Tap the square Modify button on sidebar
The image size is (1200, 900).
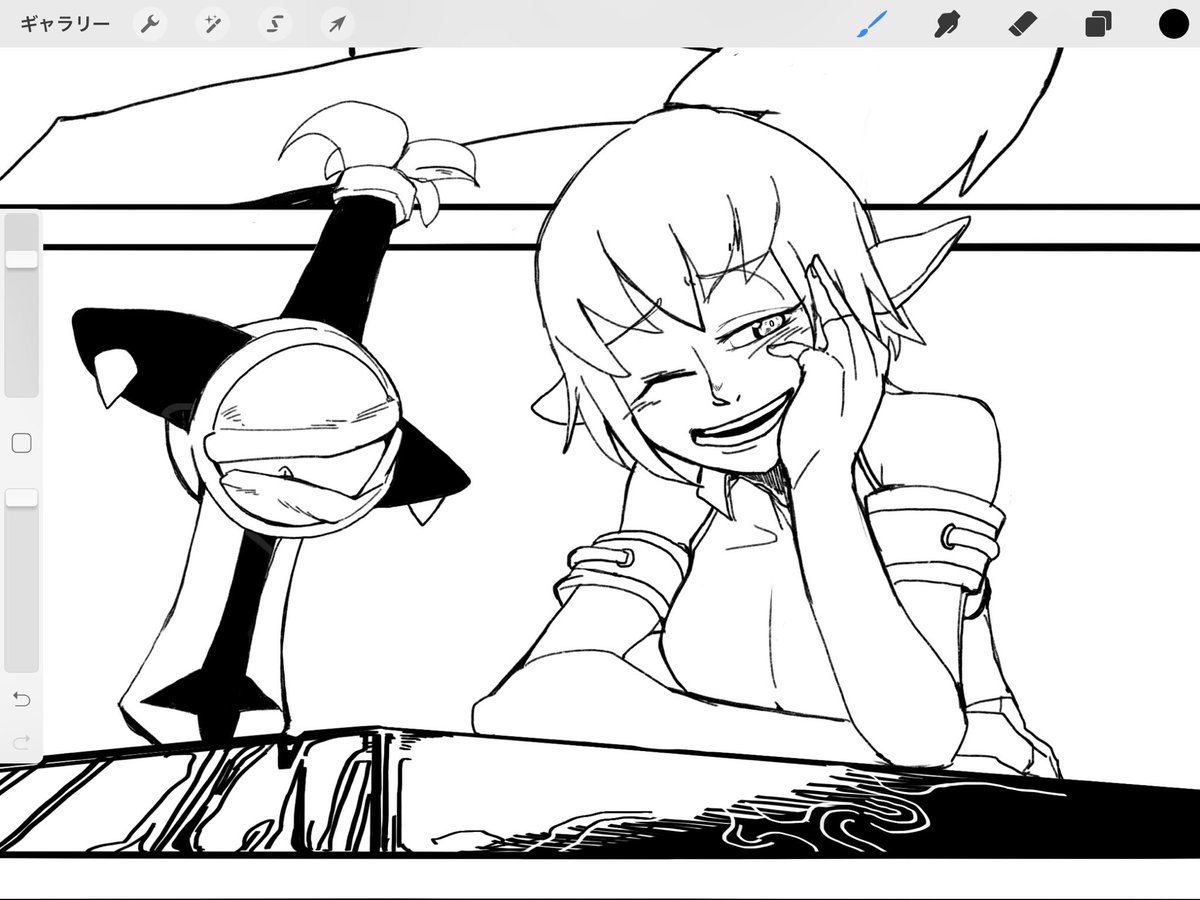tap(21, 442)
